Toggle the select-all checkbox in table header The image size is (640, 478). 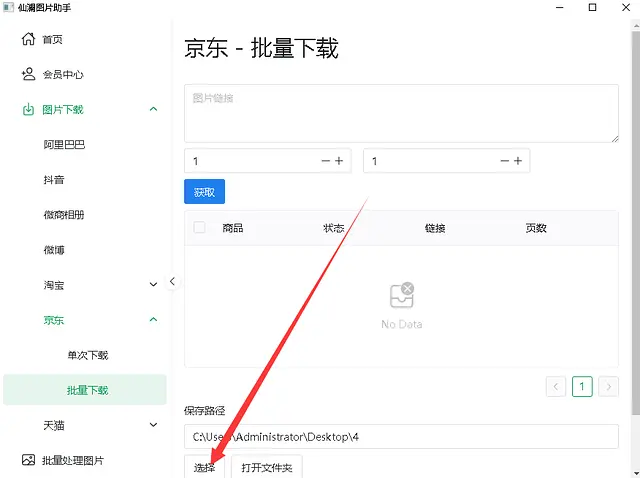(x=199, y=227)
